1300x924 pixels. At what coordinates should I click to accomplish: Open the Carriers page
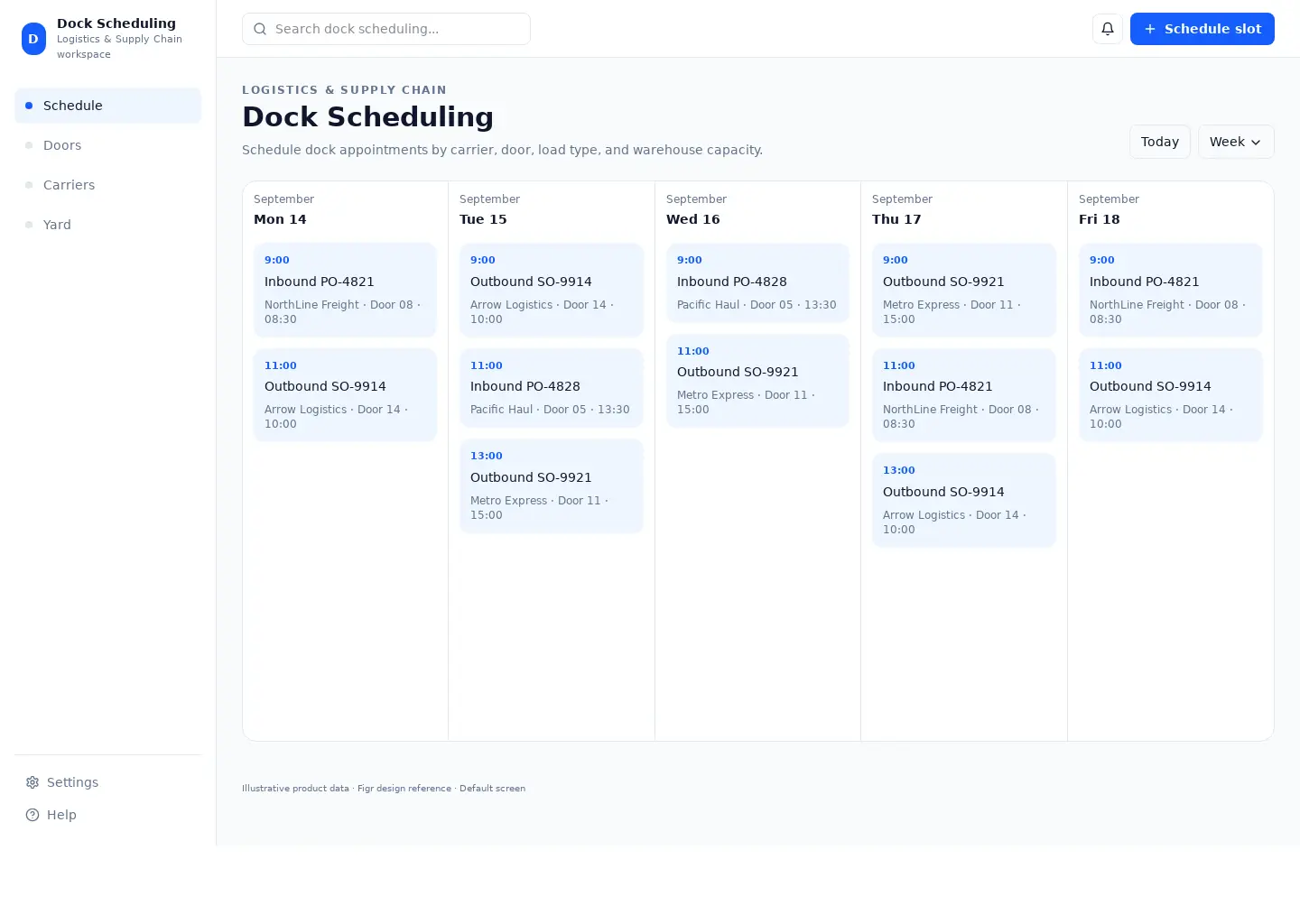point(108,185)
